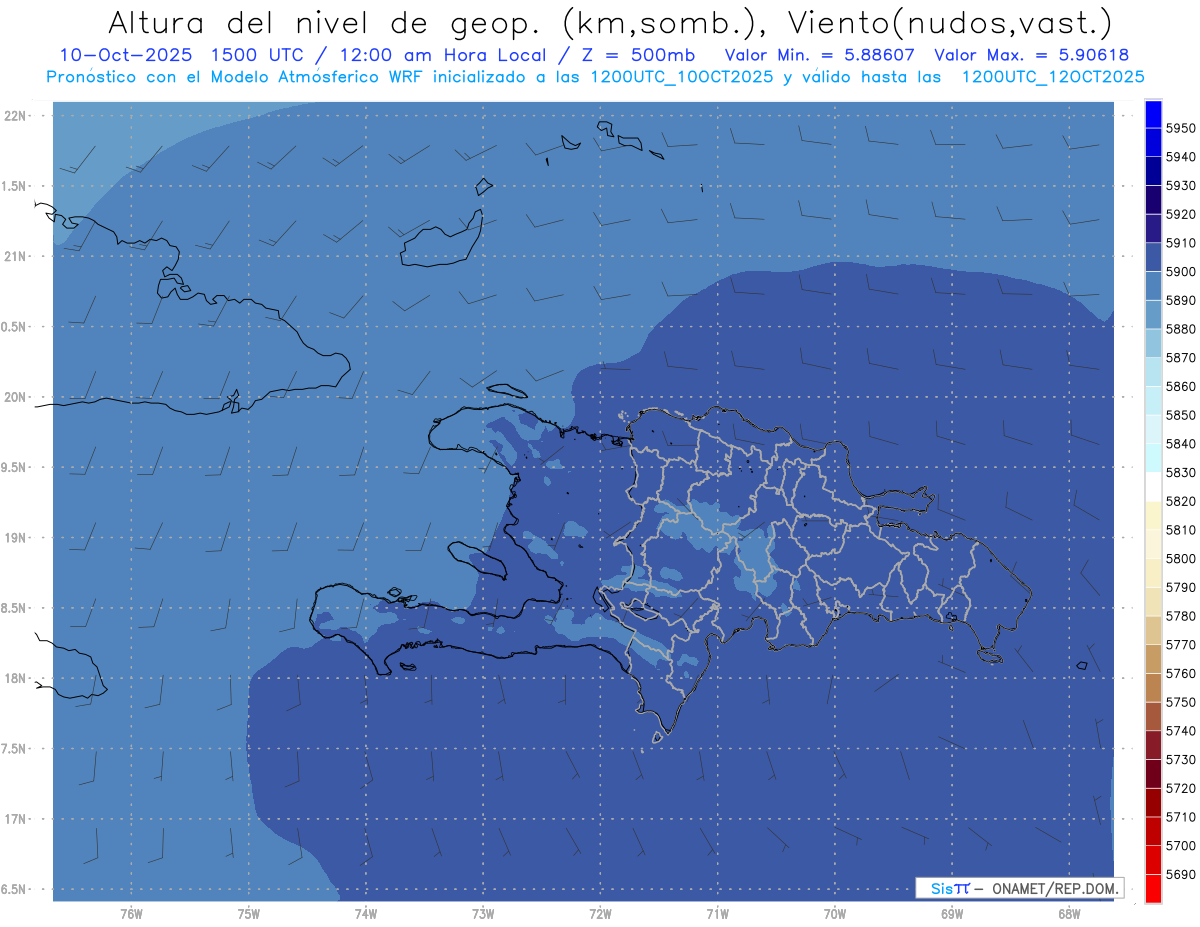The height and width of the screenshot is (927, 1200).
Task: Click the '22N' latitude axis label
Action: coord(14,116)
